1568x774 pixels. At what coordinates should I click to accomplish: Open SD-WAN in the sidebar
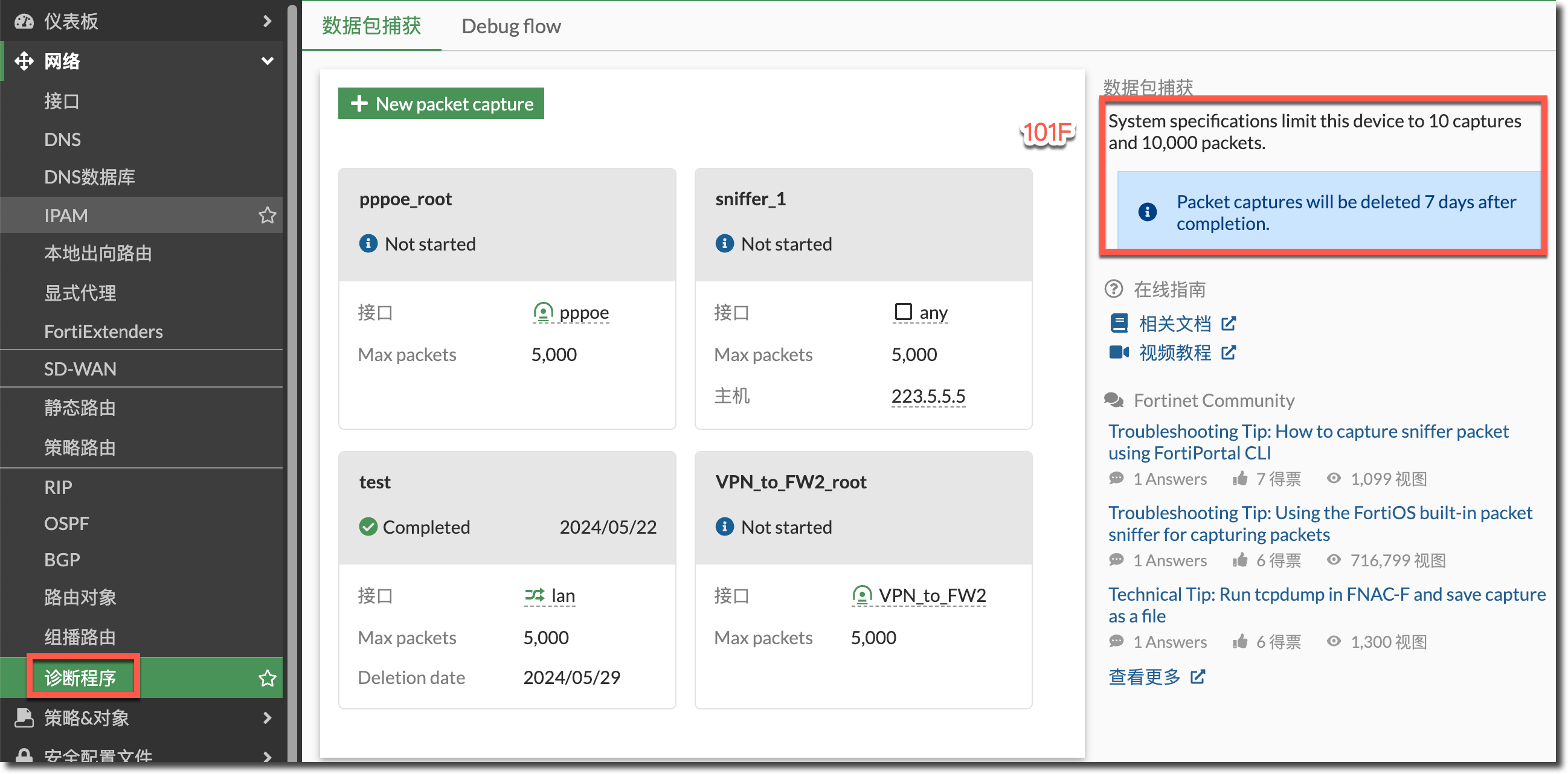click(x=80, y=369)
